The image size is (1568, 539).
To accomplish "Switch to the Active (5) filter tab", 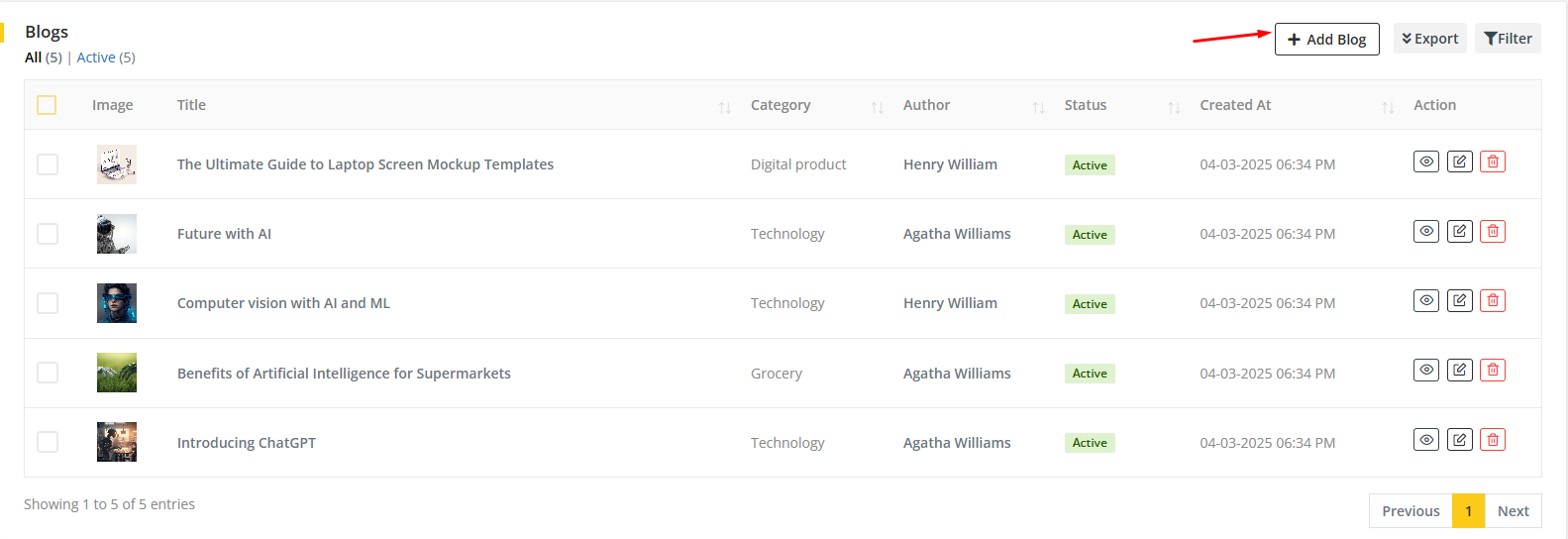I will tap(106, 57).
